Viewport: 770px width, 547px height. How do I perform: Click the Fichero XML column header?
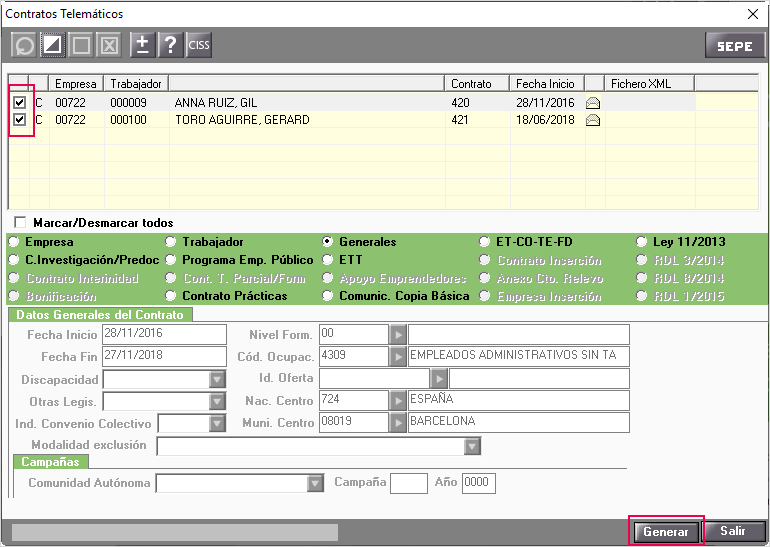coord(649,83)
